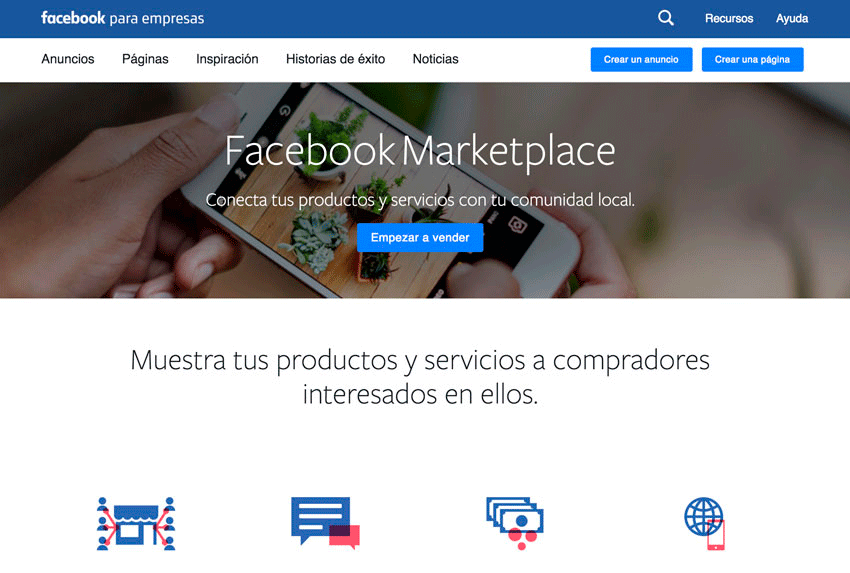Click the storefront with shoppers icon
Image resolution: width=850 pixels, height=573 pixels.
[136, 524]
